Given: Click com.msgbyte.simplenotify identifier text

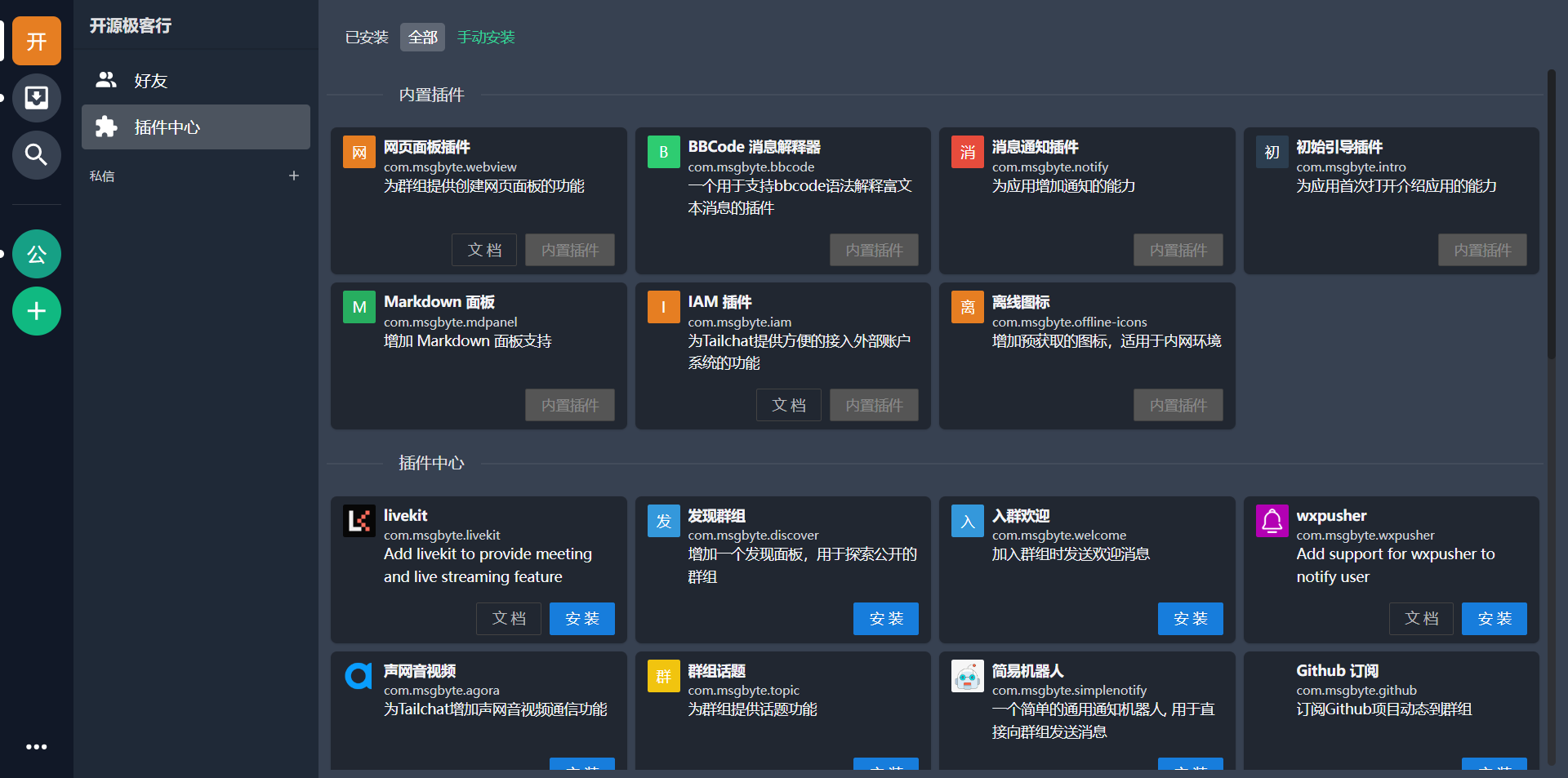Looking at the screenshot, I should (x=1069, y=691).
